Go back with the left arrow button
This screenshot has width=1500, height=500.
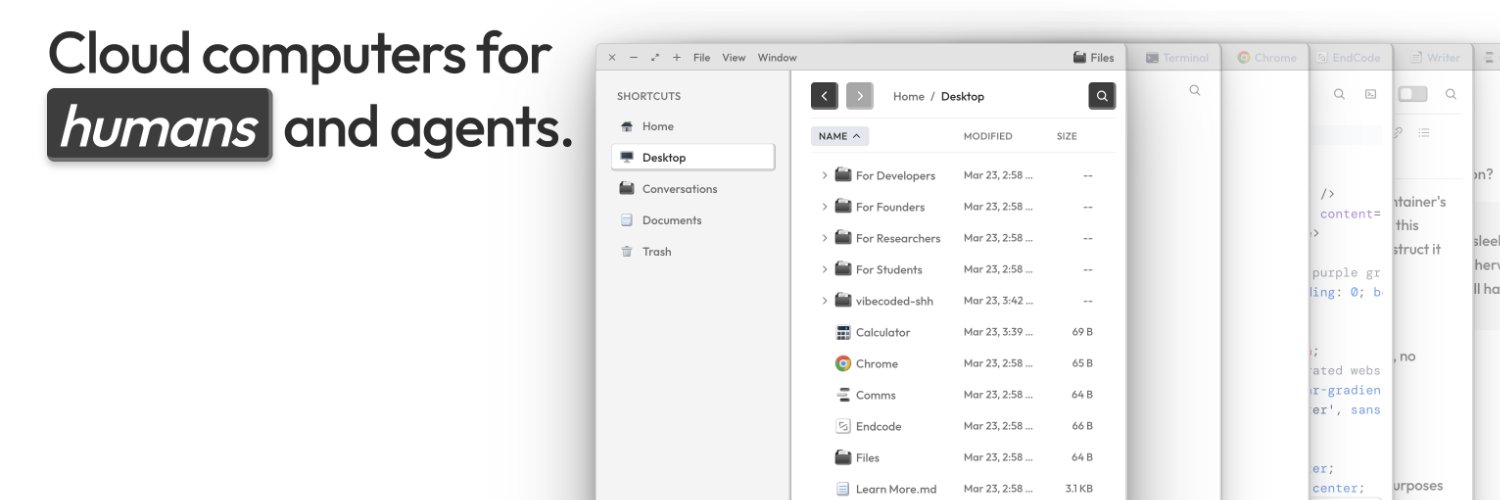point(824,96)
